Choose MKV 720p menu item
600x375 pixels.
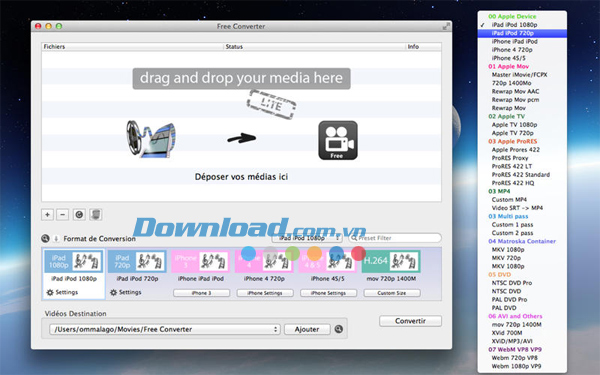pyautogui.click(x=522, y=258)
